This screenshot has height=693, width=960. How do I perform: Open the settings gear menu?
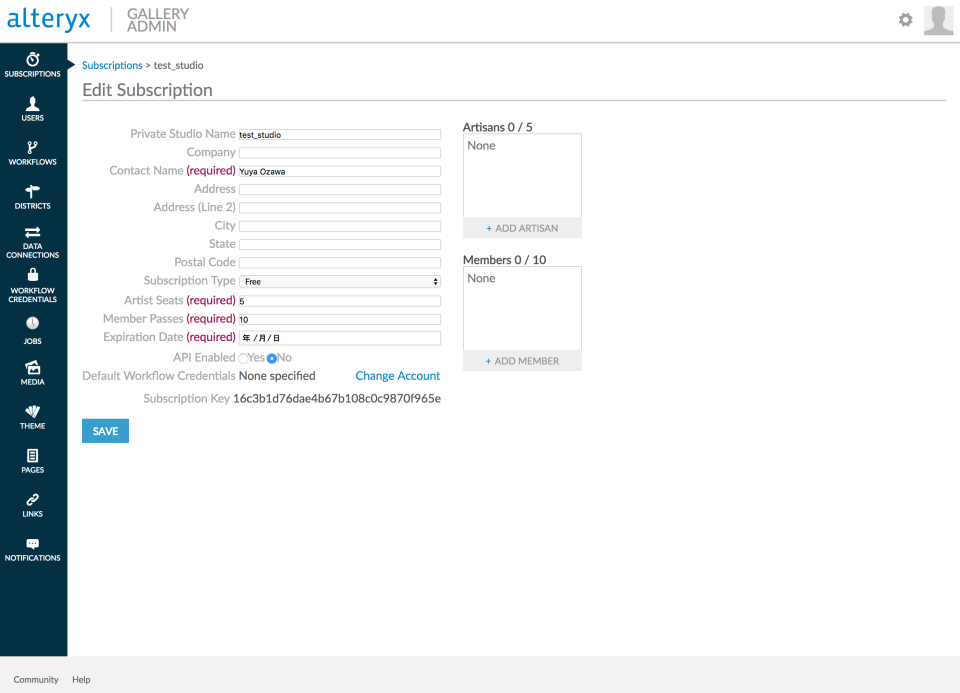905,19
